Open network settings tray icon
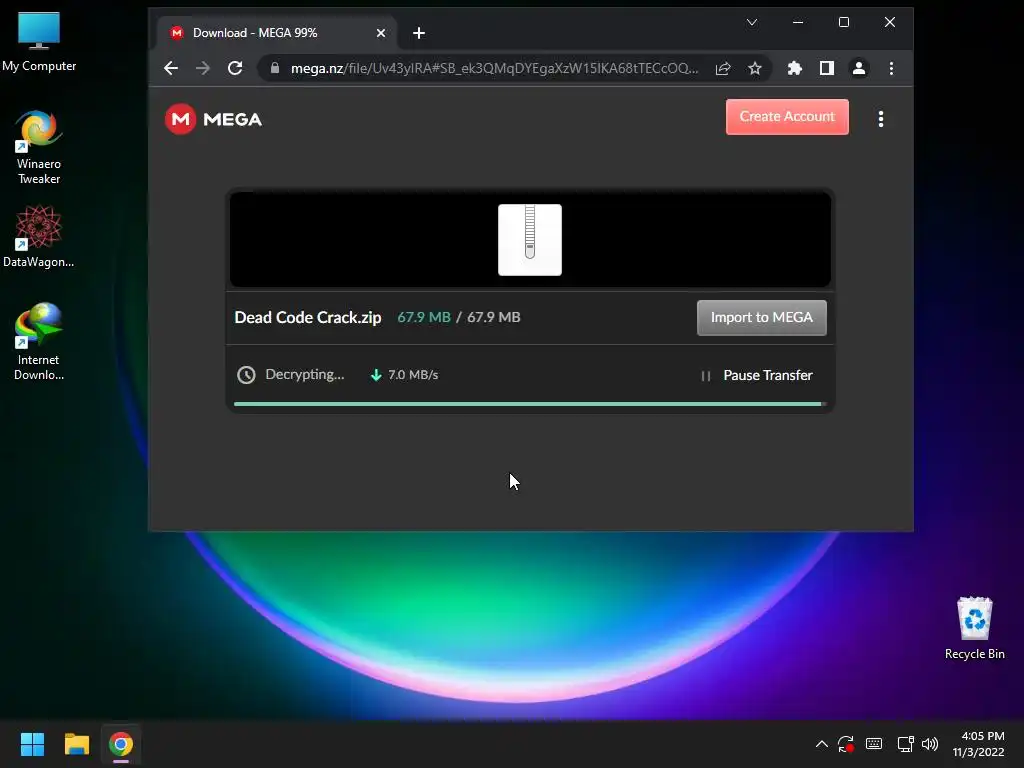The width and height of the screenshot is (1024, 768). 905,744
